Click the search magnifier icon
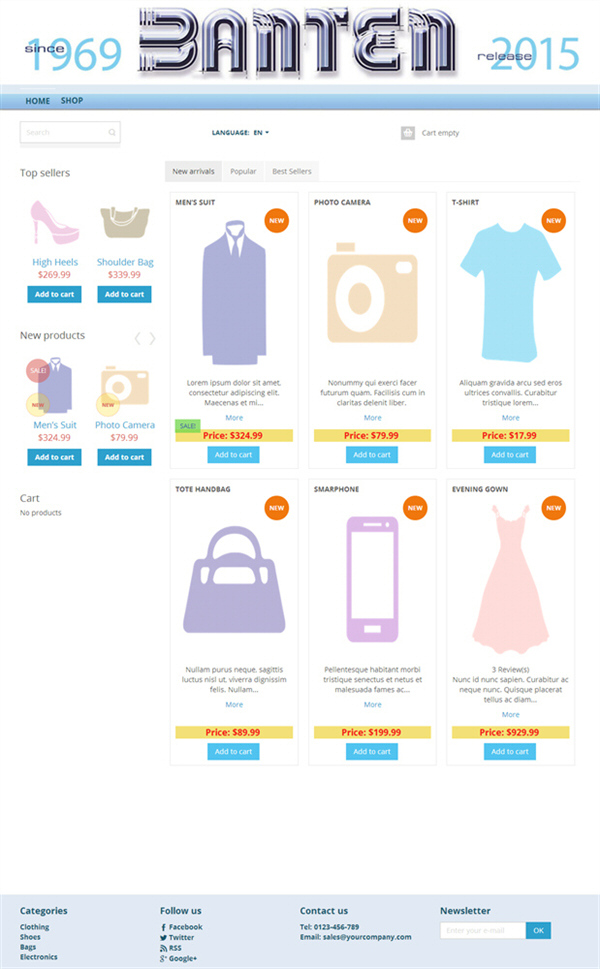Image resolution: width=600 pixels, height=969 pixels. tap(112, 132)
